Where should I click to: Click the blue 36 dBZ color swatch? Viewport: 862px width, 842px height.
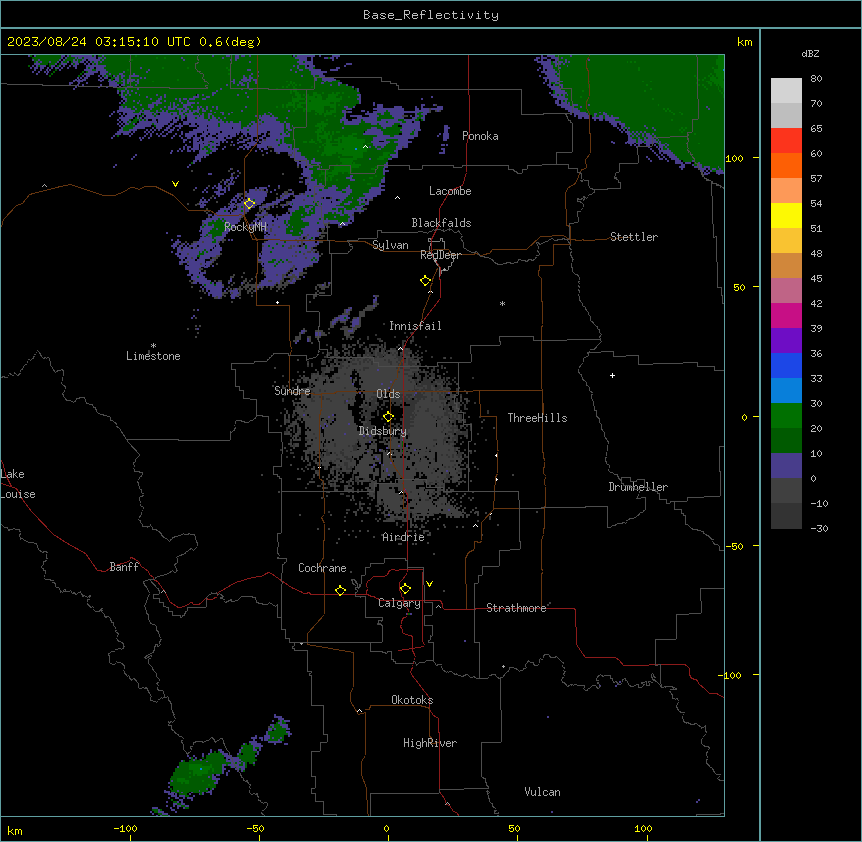(x=786, y=365)
